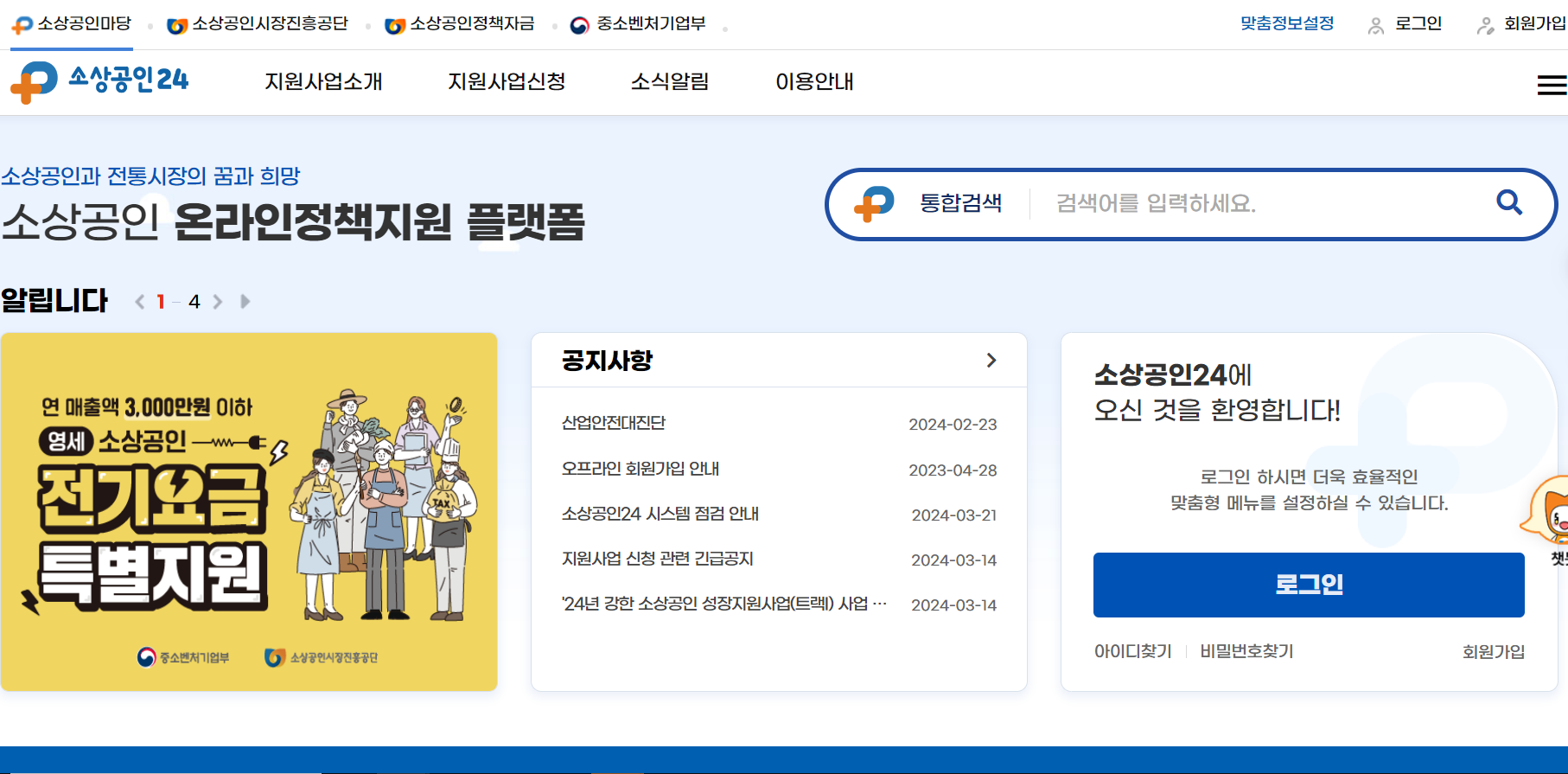The image size is (1568, 774).
Task: Click the banner autoplay play triangle
Action: coord(245,302)
